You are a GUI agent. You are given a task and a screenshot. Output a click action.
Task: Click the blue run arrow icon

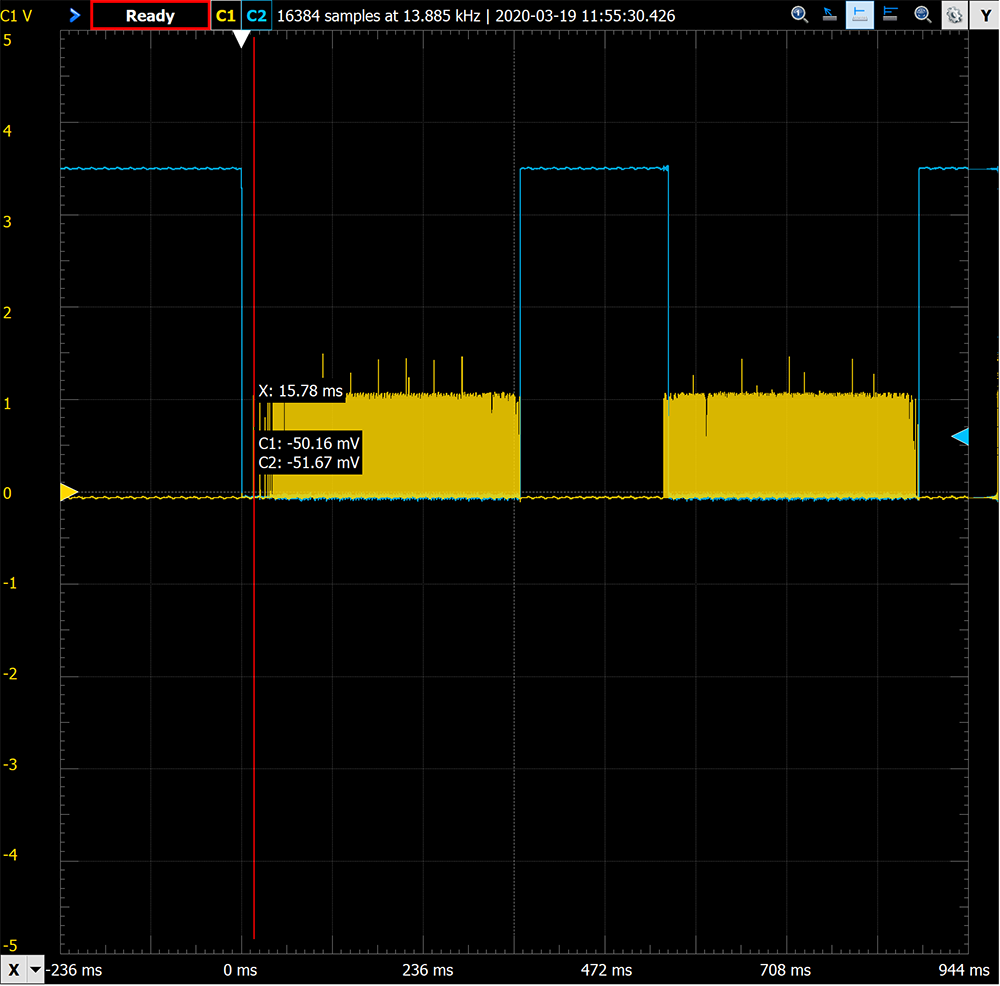point(75,15)
